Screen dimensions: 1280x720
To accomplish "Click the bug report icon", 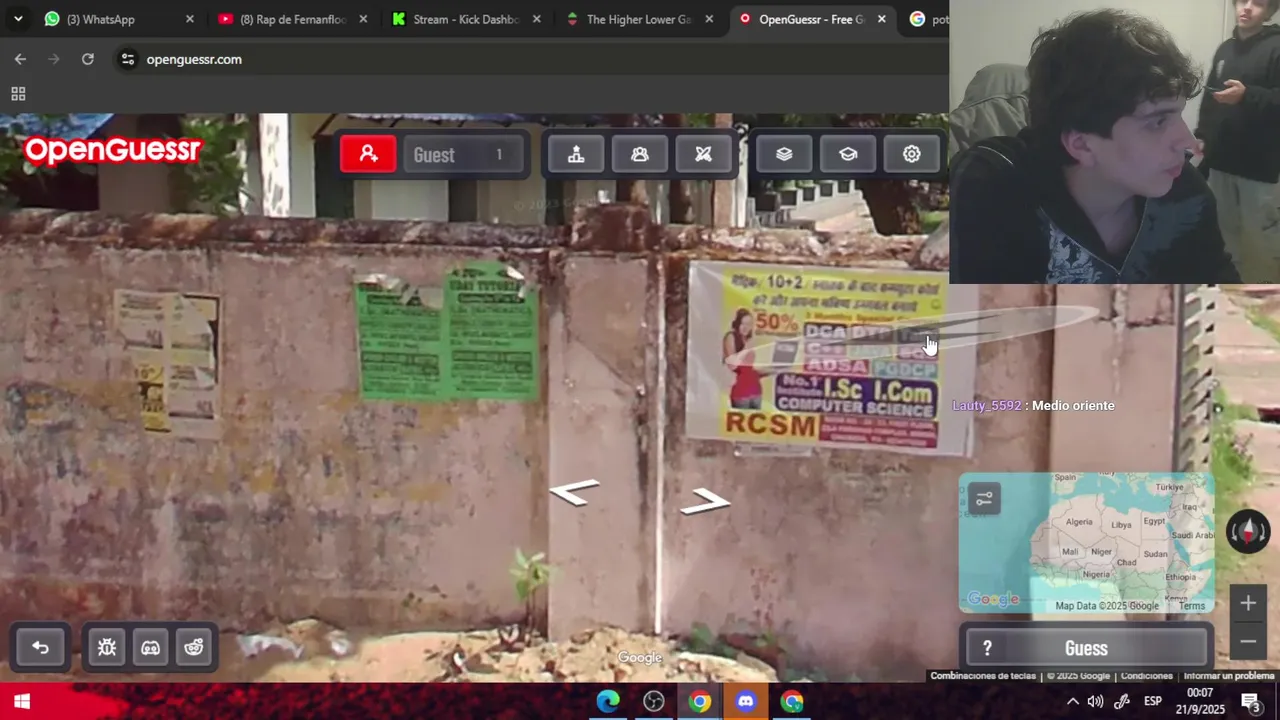I will click(x=107, y=647).
